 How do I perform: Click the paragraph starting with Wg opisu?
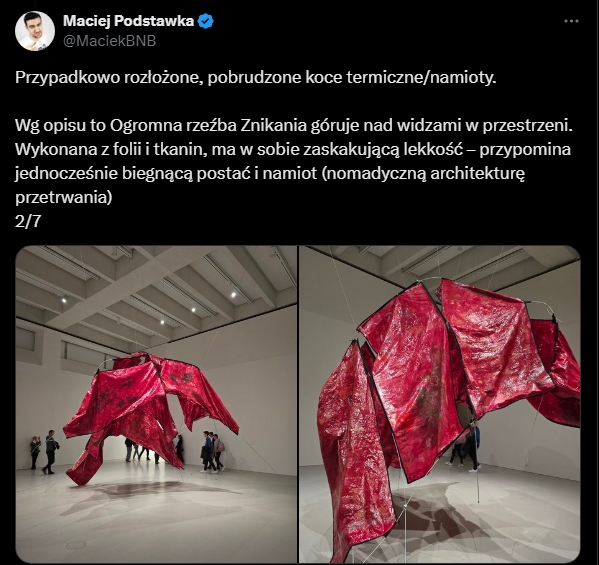click(294, 162)
